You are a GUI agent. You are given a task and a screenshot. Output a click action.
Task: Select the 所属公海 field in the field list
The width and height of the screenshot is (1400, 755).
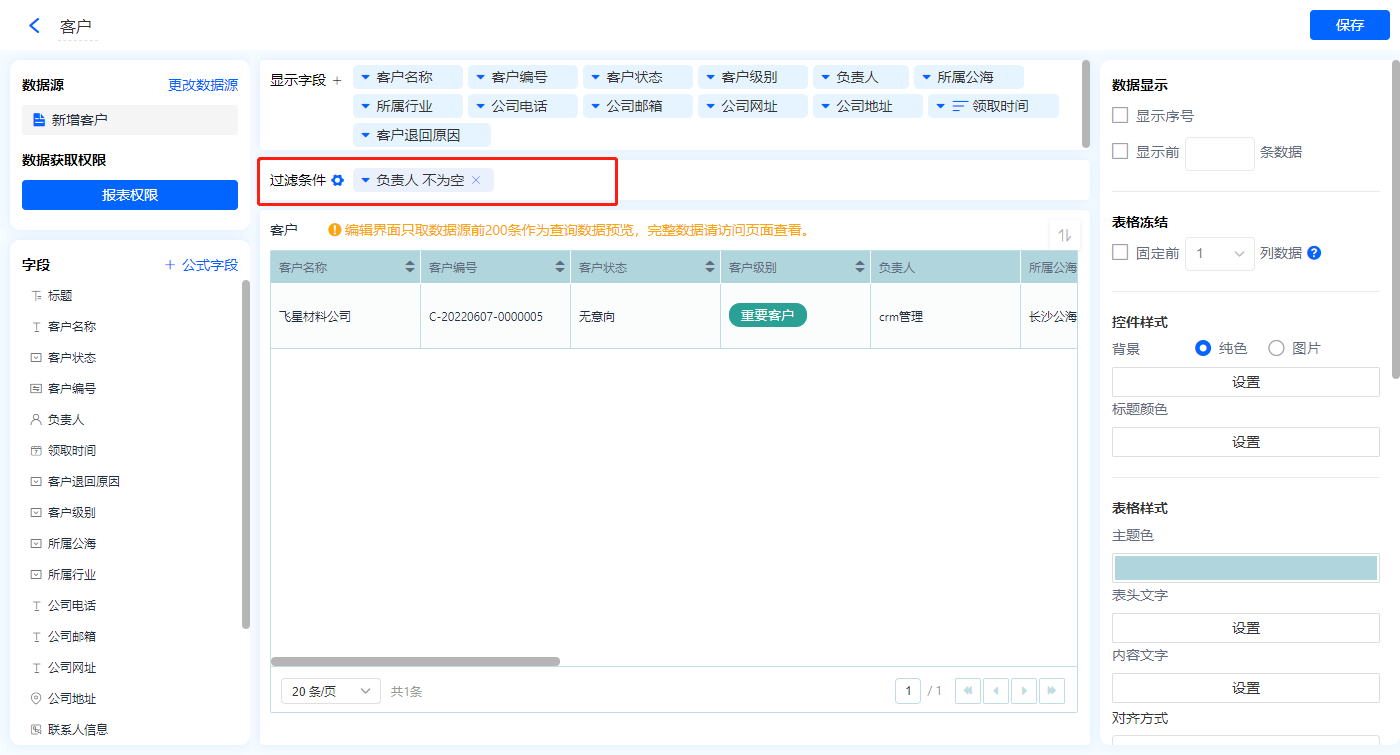[x=72, y=544]
